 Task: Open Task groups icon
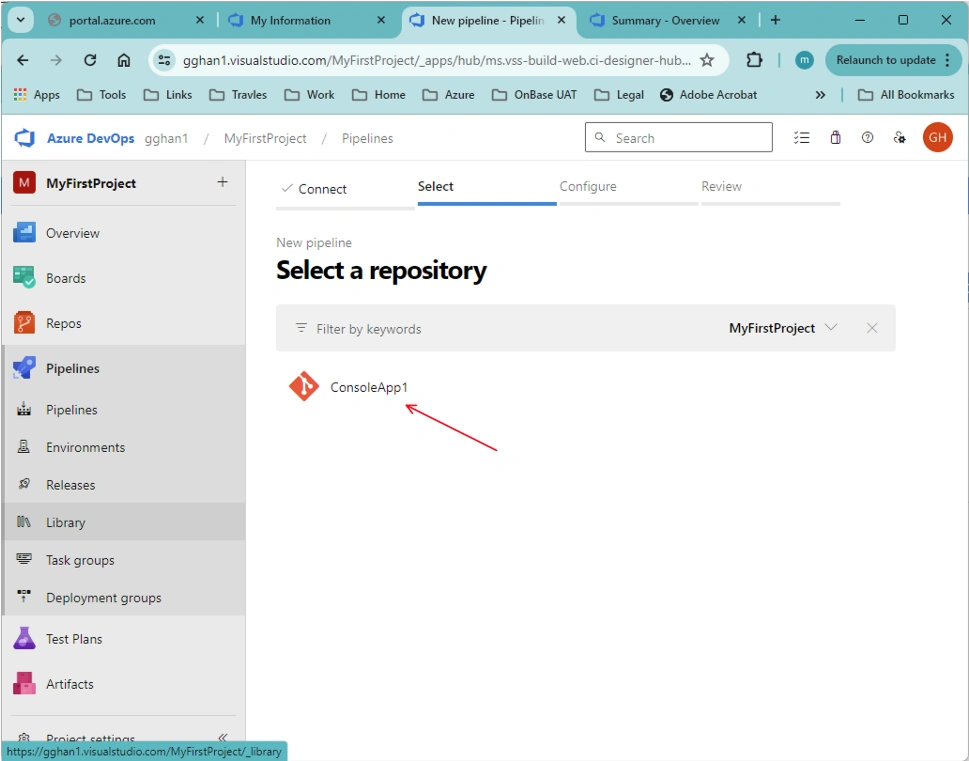click(24, 559)
